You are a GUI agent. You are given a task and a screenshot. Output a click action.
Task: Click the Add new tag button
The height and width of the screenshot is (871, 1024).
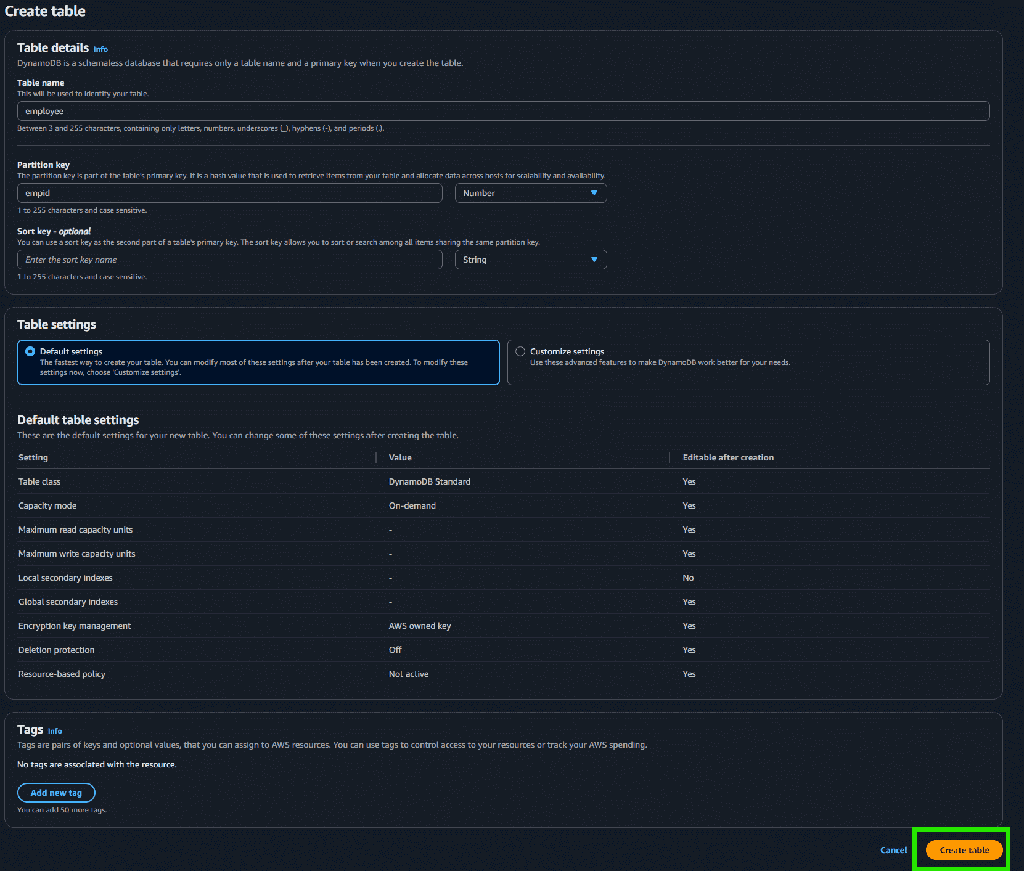point(56,793)
